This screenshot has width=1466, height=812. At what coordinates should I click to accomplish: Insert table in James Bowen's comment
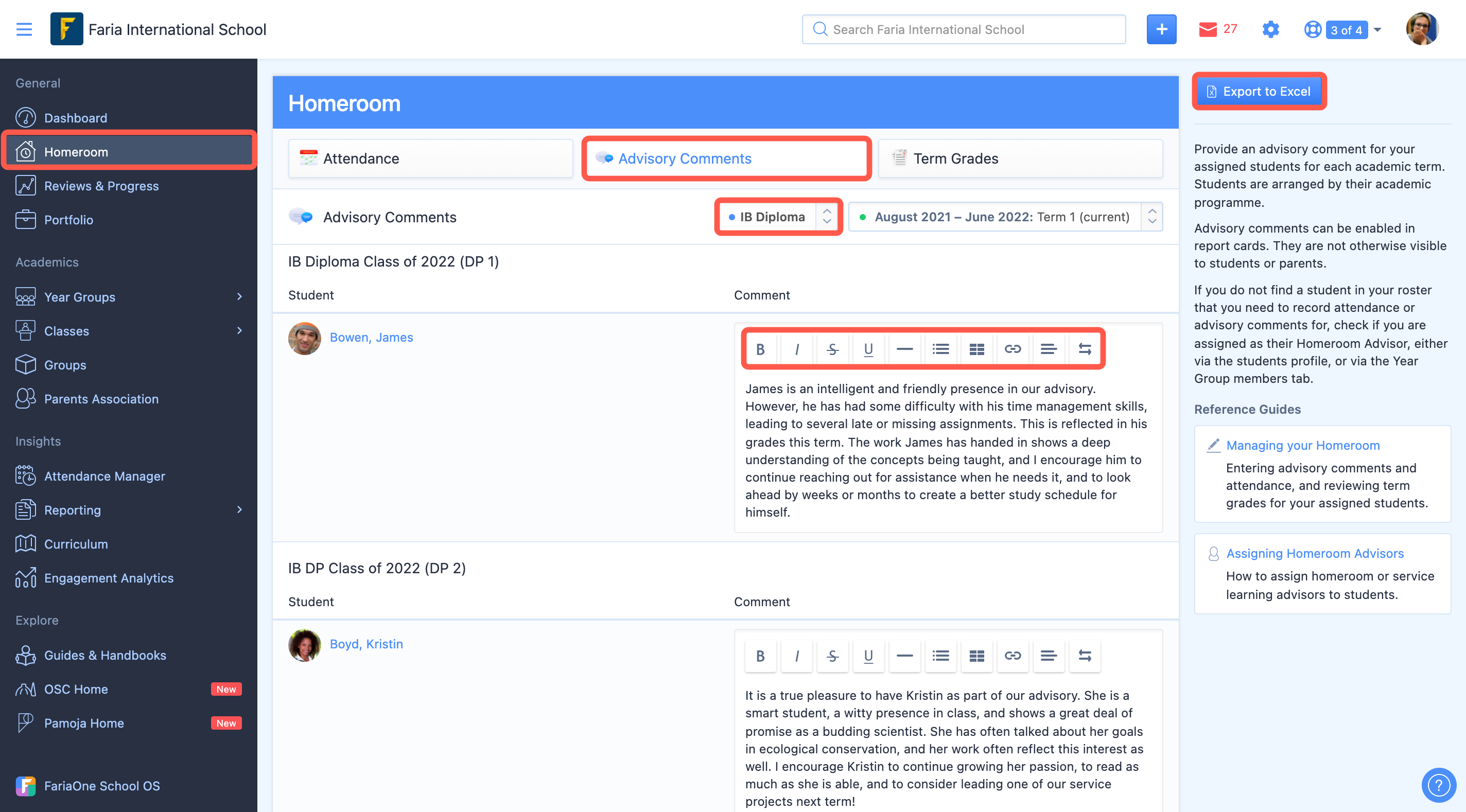(976, 349)
